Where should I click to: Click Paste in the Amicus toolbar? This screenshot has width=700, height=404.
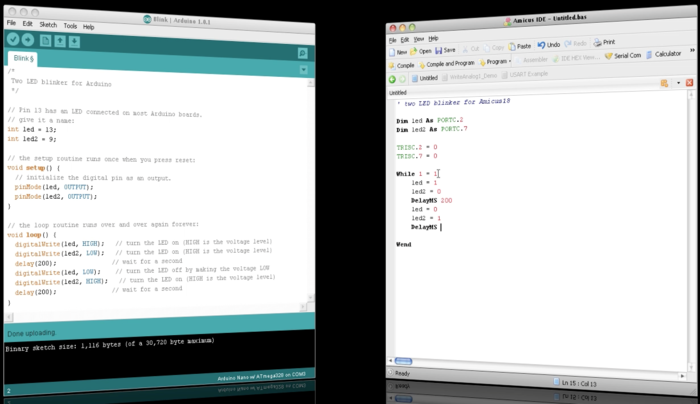coord(520,46)
